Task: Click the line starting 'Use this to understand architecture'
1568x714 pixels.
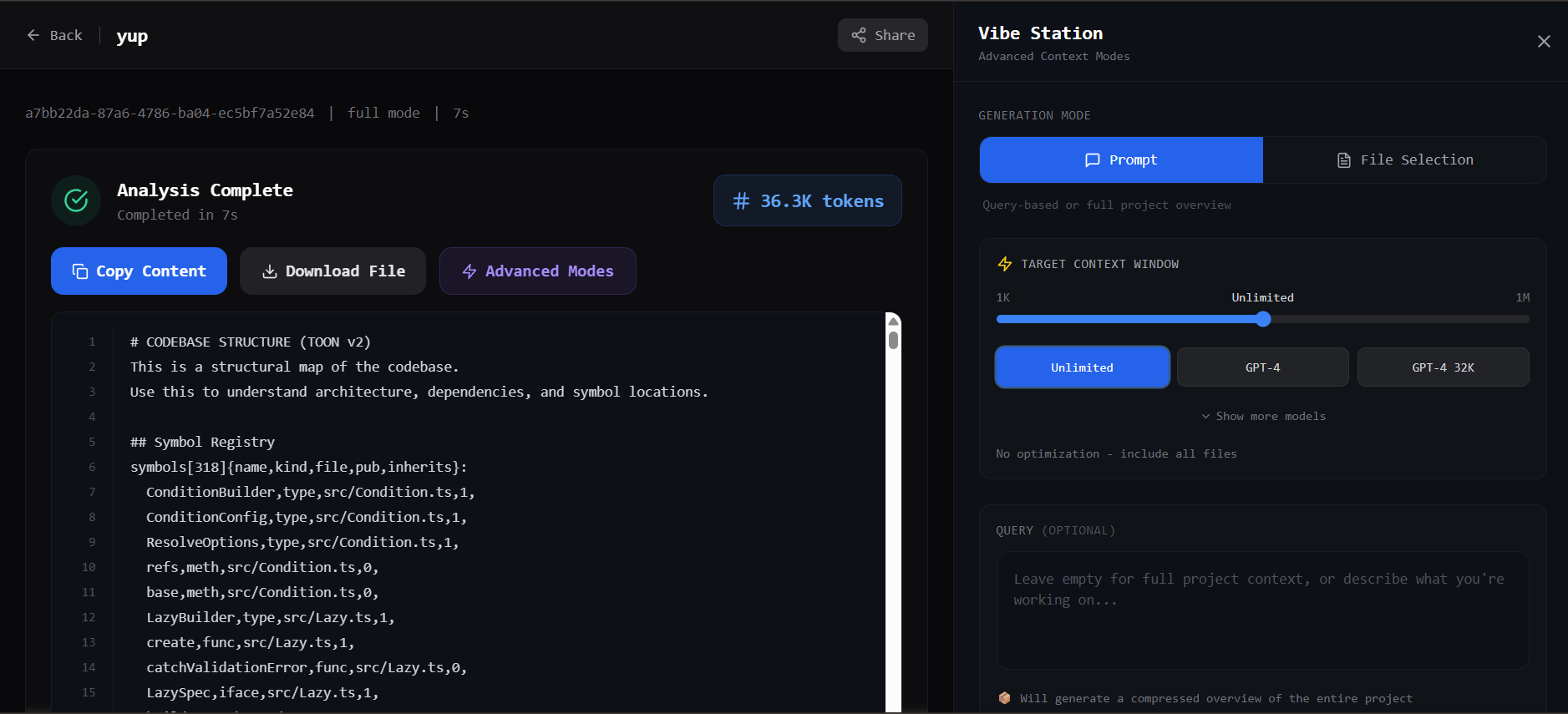Action: (419, 392)
